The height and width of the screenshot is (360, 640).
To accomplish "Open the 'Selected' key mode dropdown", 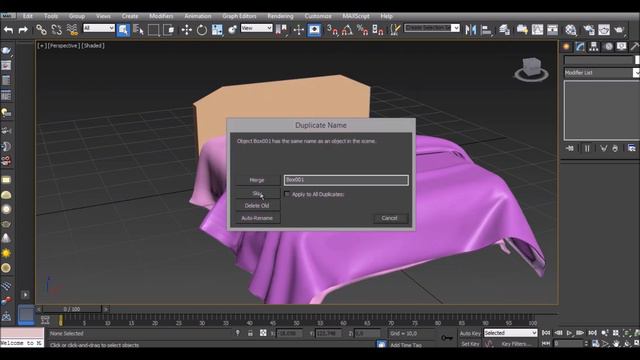I will 510,333.
